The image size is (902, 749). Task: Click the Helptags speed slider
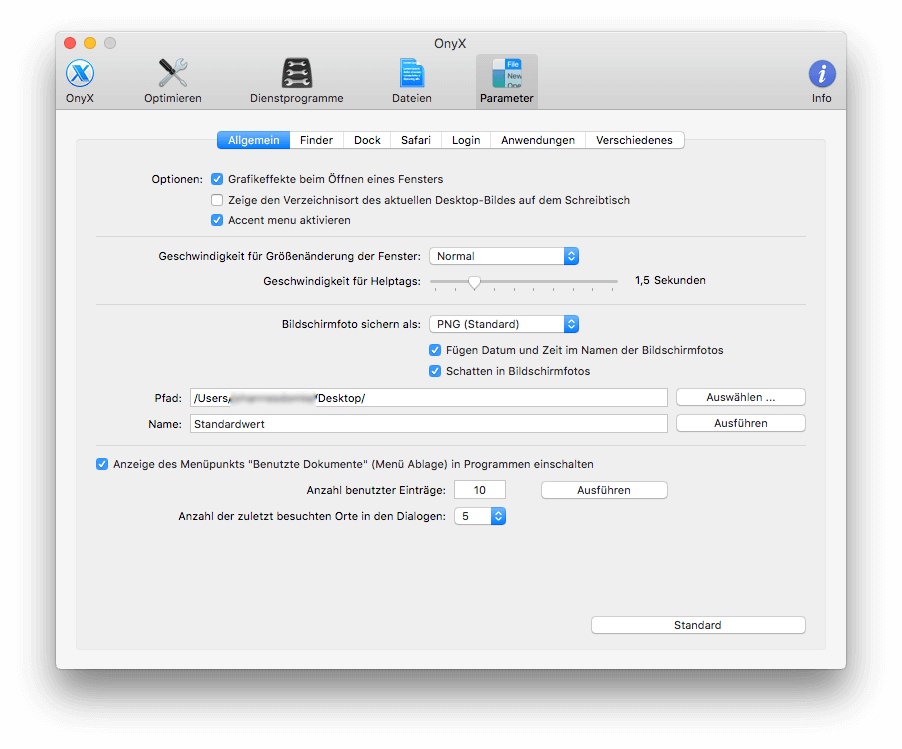523,282
